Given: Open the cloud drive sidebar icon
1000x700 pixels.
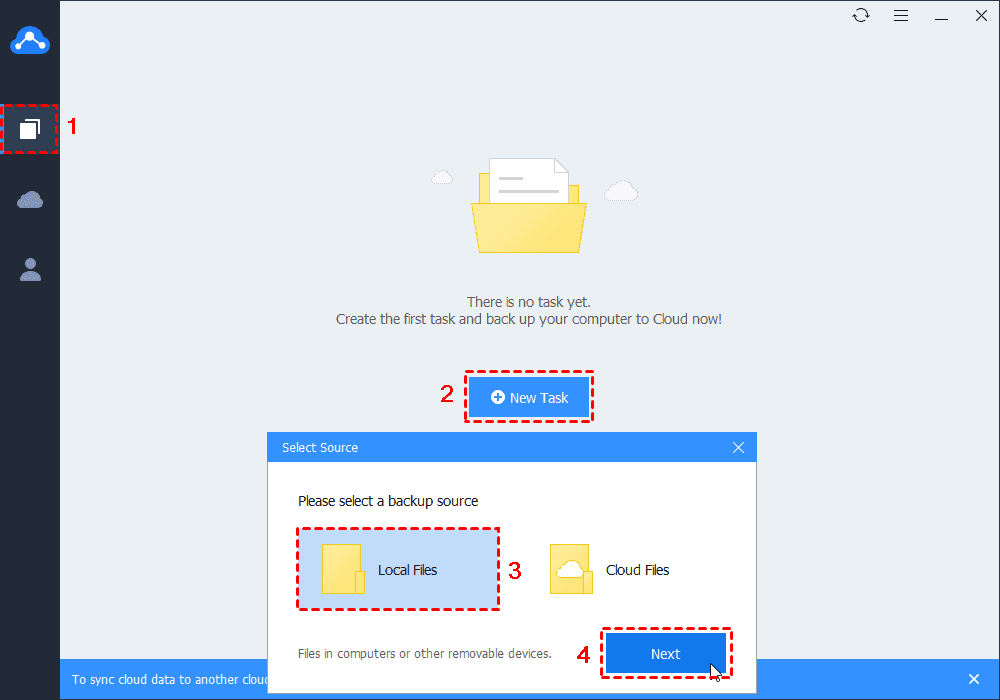Looking at the screenshot, I should pyautogui.click(x=30, y=200).
